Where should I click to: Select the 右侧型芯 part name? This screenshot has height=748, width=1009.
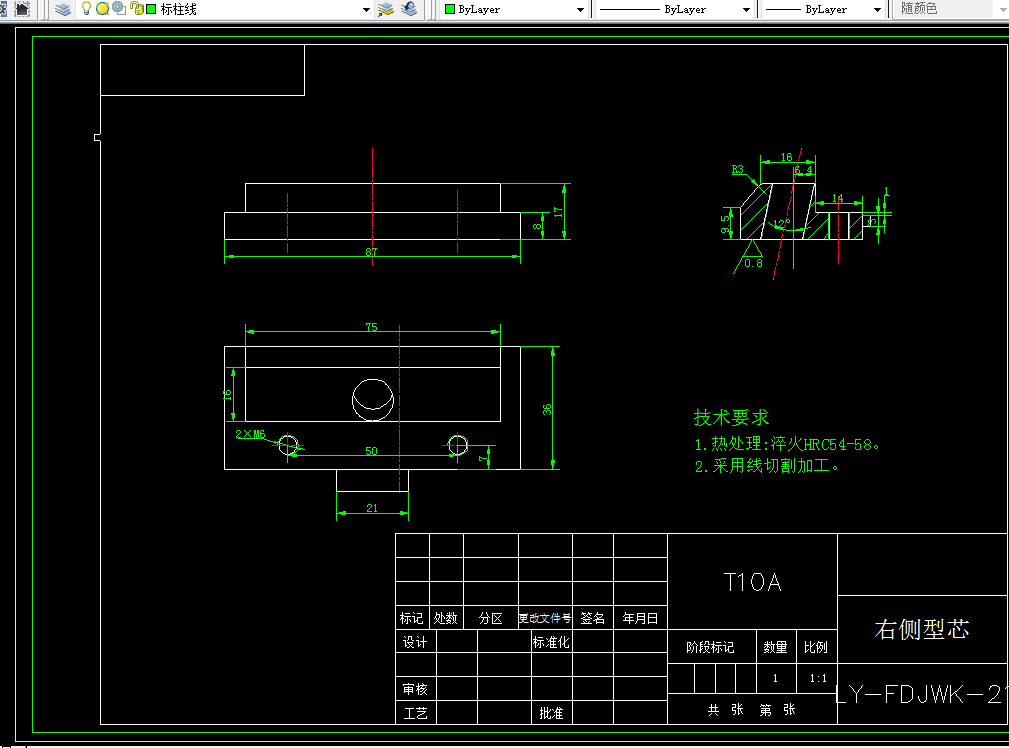click(922, 629)
